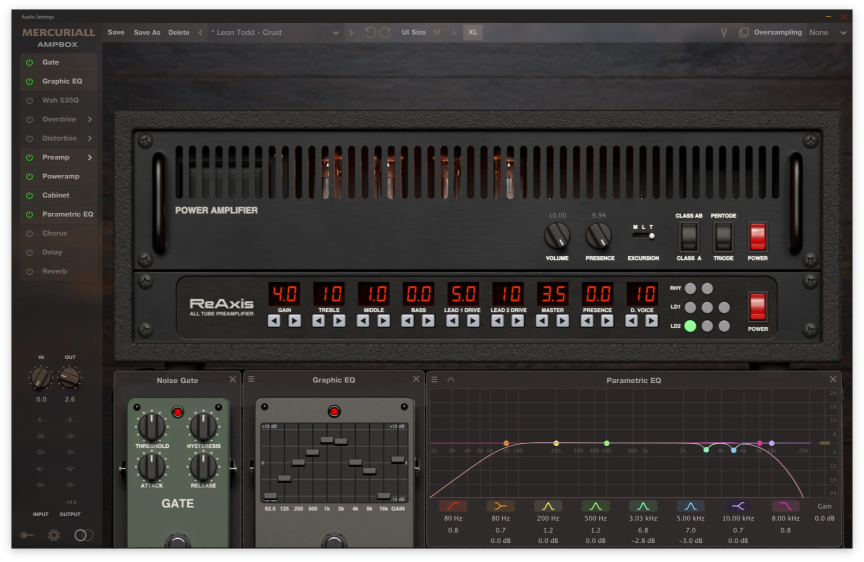The image size is (864, 562).
Task: Select Reverb in the module list
Action: 55,272
